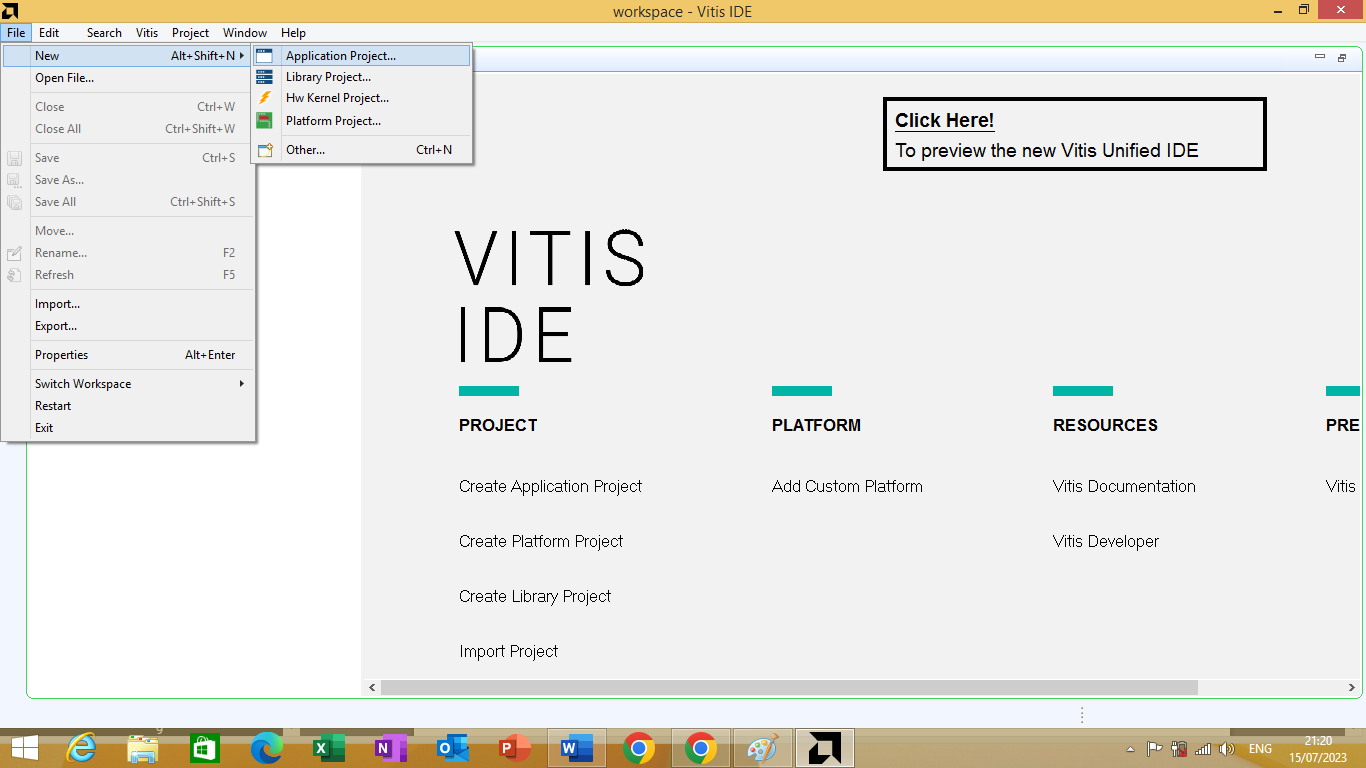1366x768 pixels.
Task: Click Create Library Project link
Action: click(535, 596)
